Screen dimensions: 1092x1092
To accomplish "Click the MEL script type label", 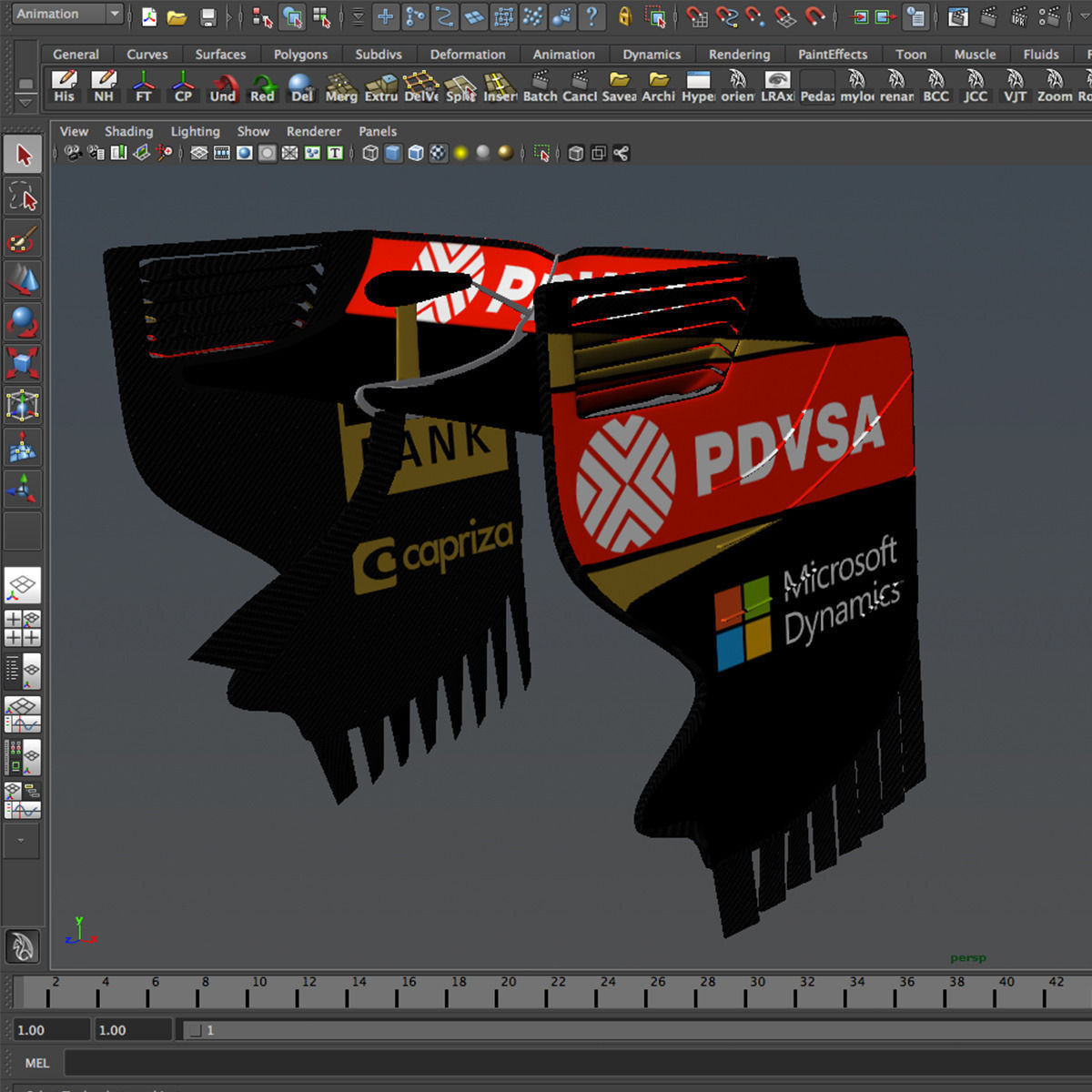I will (37, 1063).
